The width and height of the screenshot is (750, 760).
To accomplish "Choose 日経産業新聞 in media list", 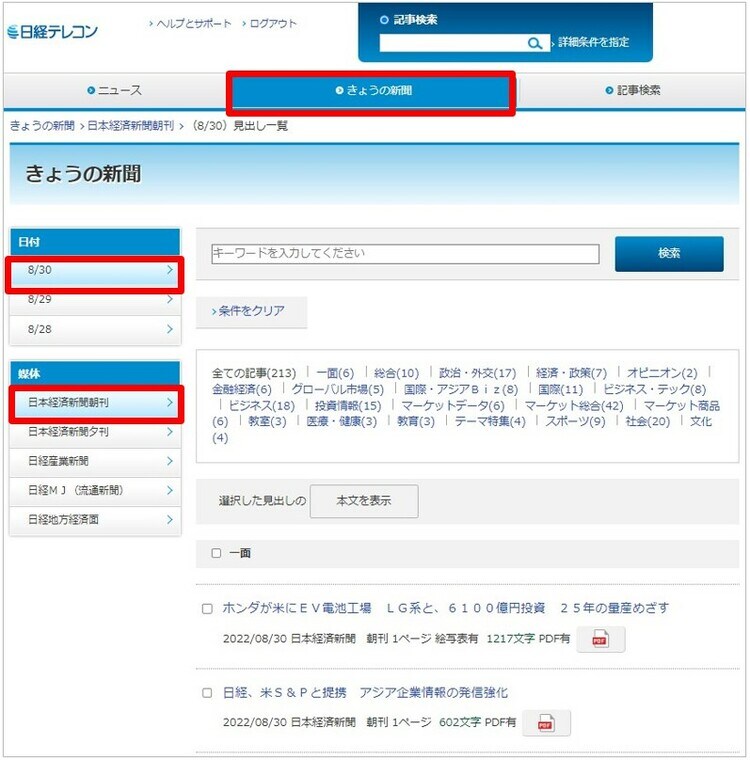I will pyautogui.click(x=95, y=461).
